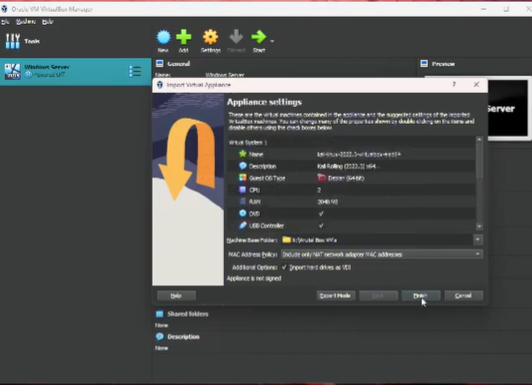Viewport: 532px width, 385px height.
Task: Open the File menu
Action: pyautogui.click(x=5, y=22)
